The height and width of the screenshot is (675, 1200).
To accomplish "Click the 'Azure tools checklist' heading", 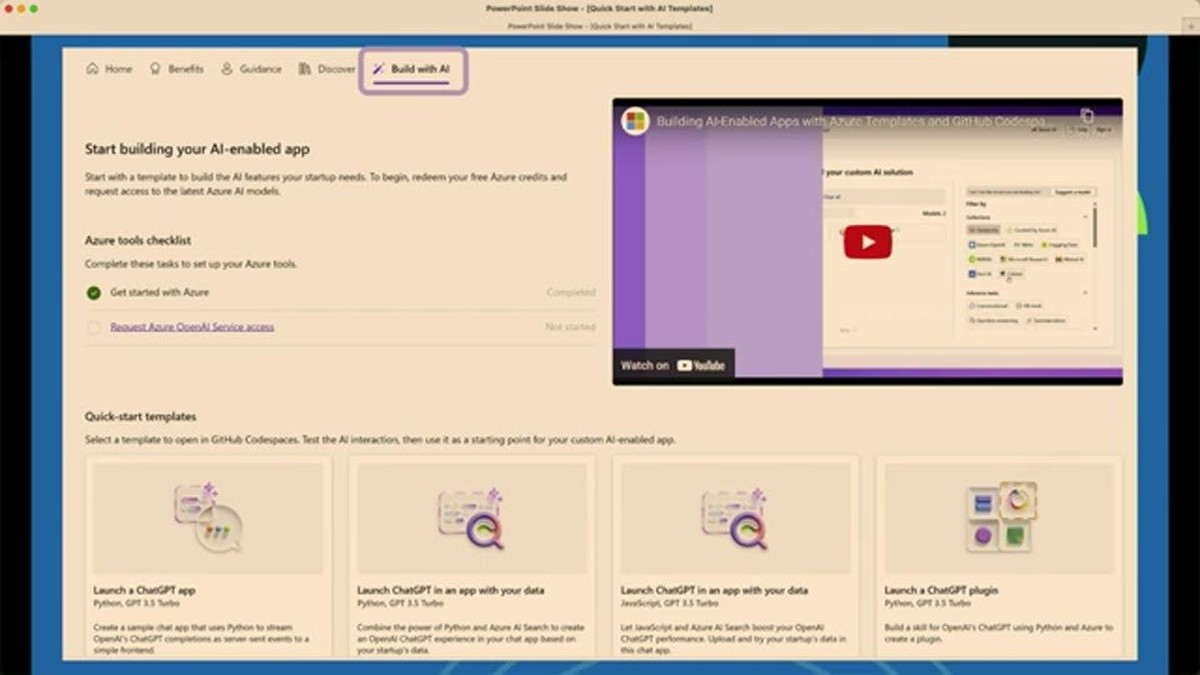I will click(x=138, y=240).
